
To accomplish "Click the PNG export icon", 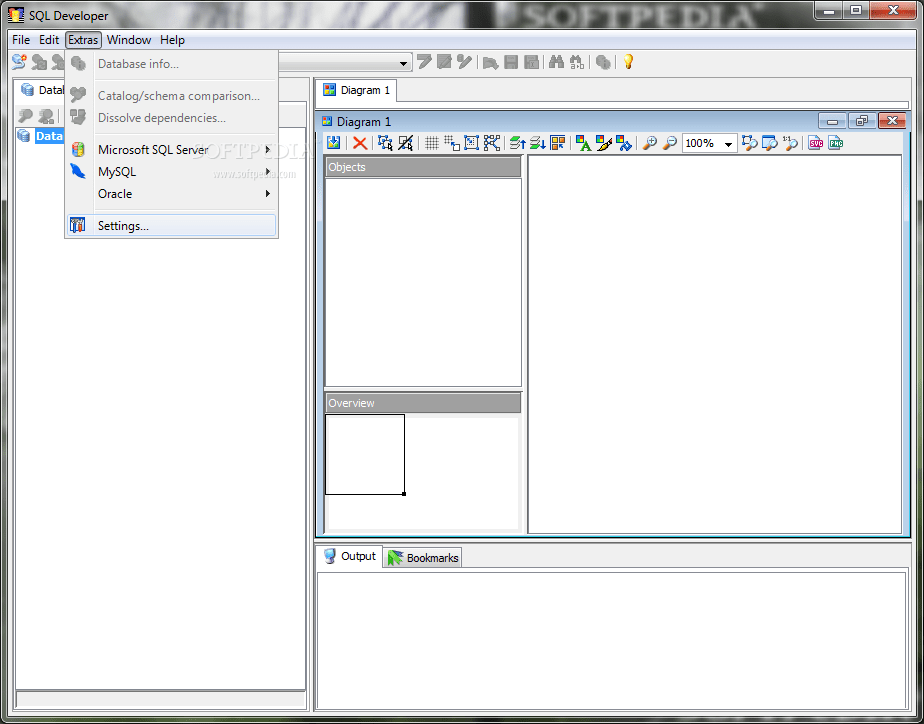I will click(836, 143).
